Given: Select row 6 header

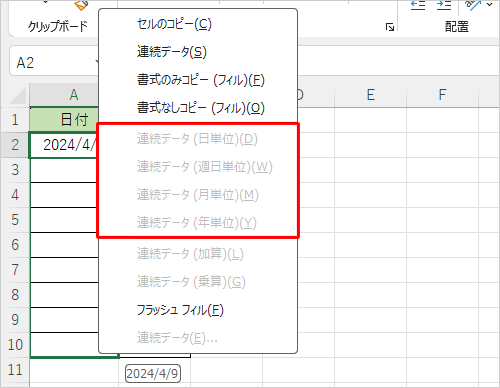Looking at the screenshot, I should pos(15,245).
